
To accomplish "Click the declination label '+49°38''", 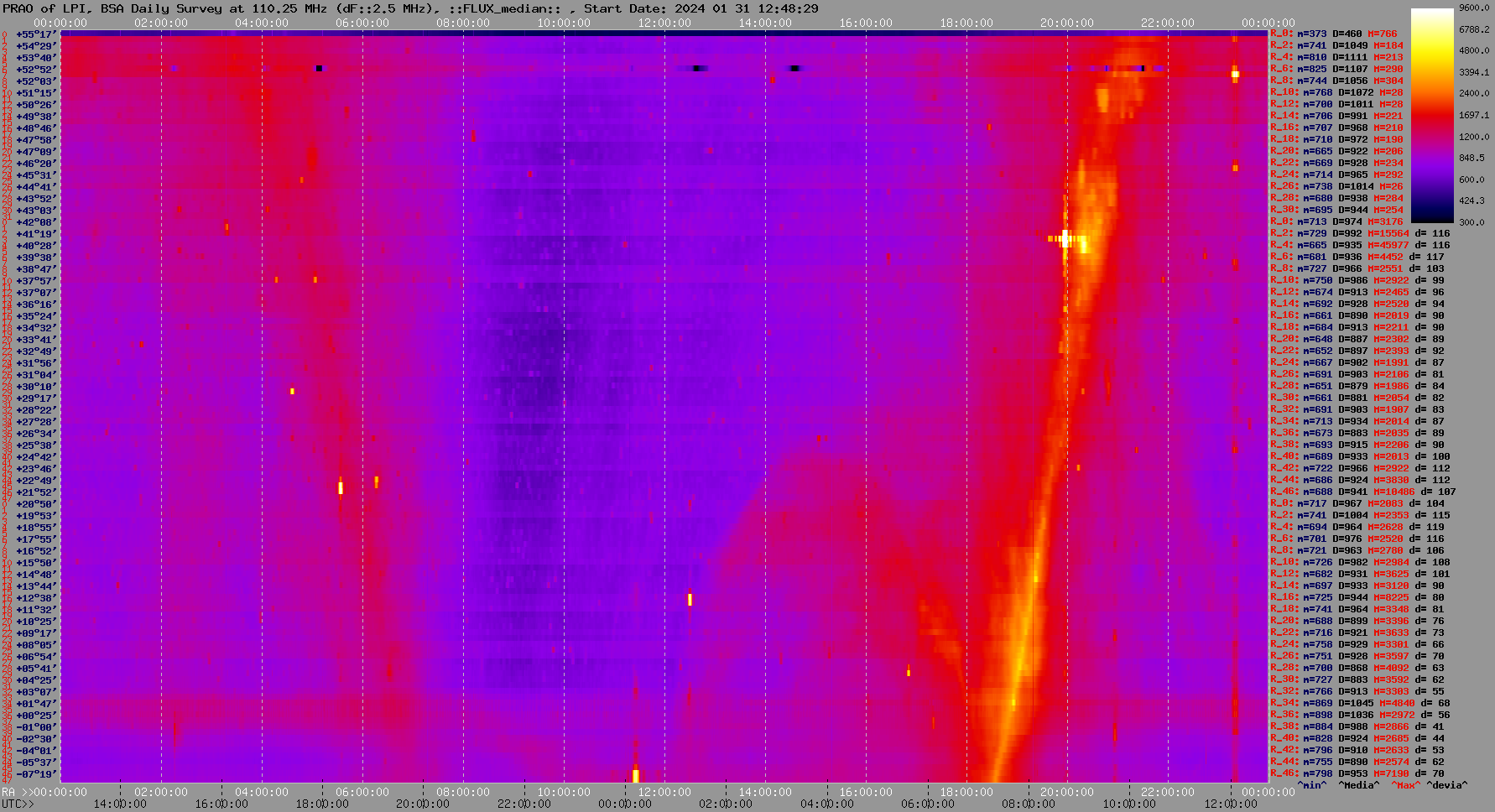I will pos(35,117).
